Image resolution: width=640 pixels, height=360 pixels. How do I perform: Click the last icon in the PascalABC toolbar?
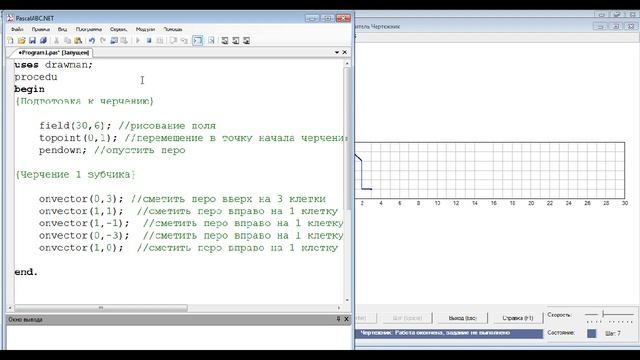tap(246, 40)
